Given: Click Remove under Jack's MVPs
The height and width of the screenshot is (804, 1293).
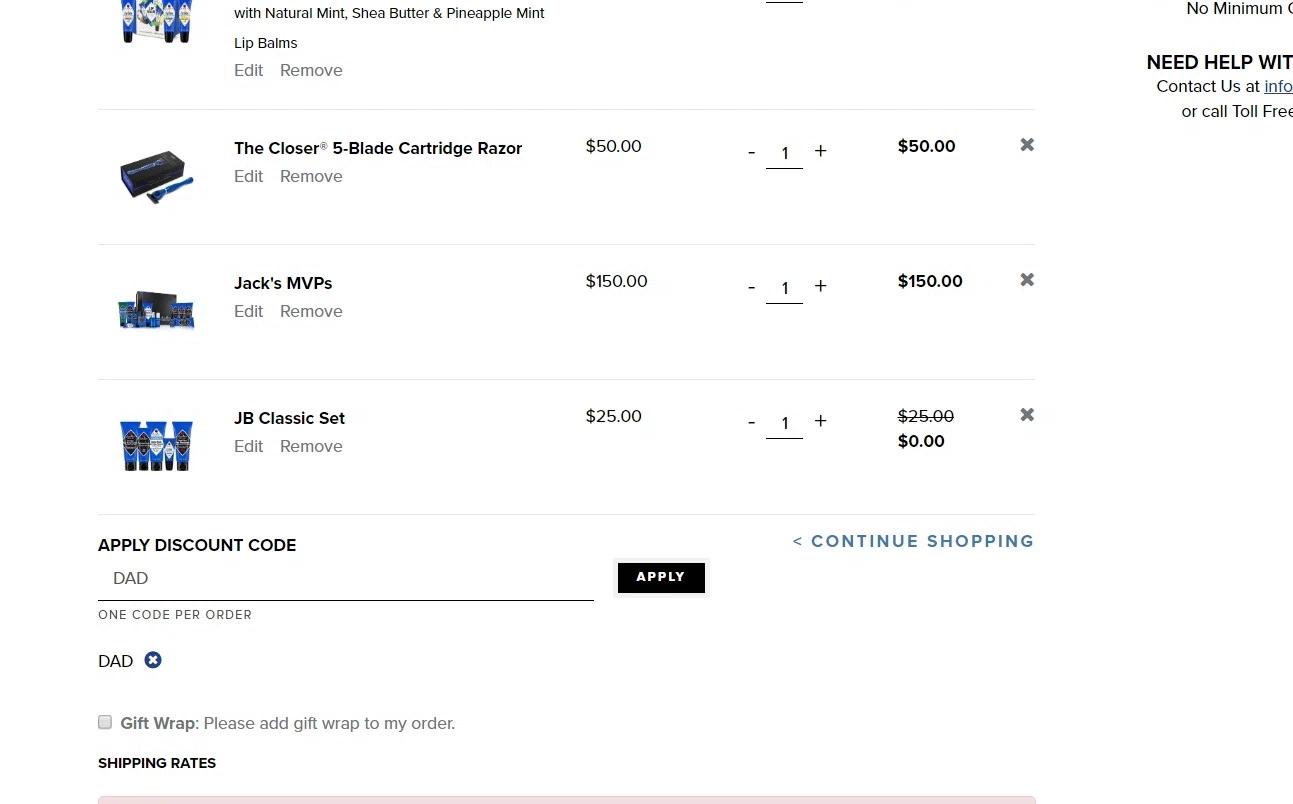Looking at the screenshot, I should pyautogui.click(x=311, y=311).
